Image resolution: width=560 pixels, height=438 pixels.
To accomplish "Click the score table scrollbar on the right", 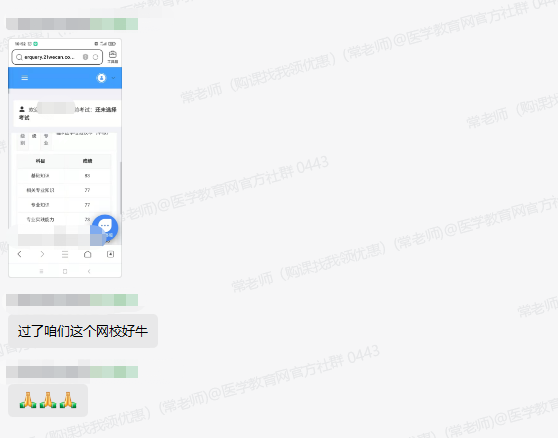I will click(121, 189).
